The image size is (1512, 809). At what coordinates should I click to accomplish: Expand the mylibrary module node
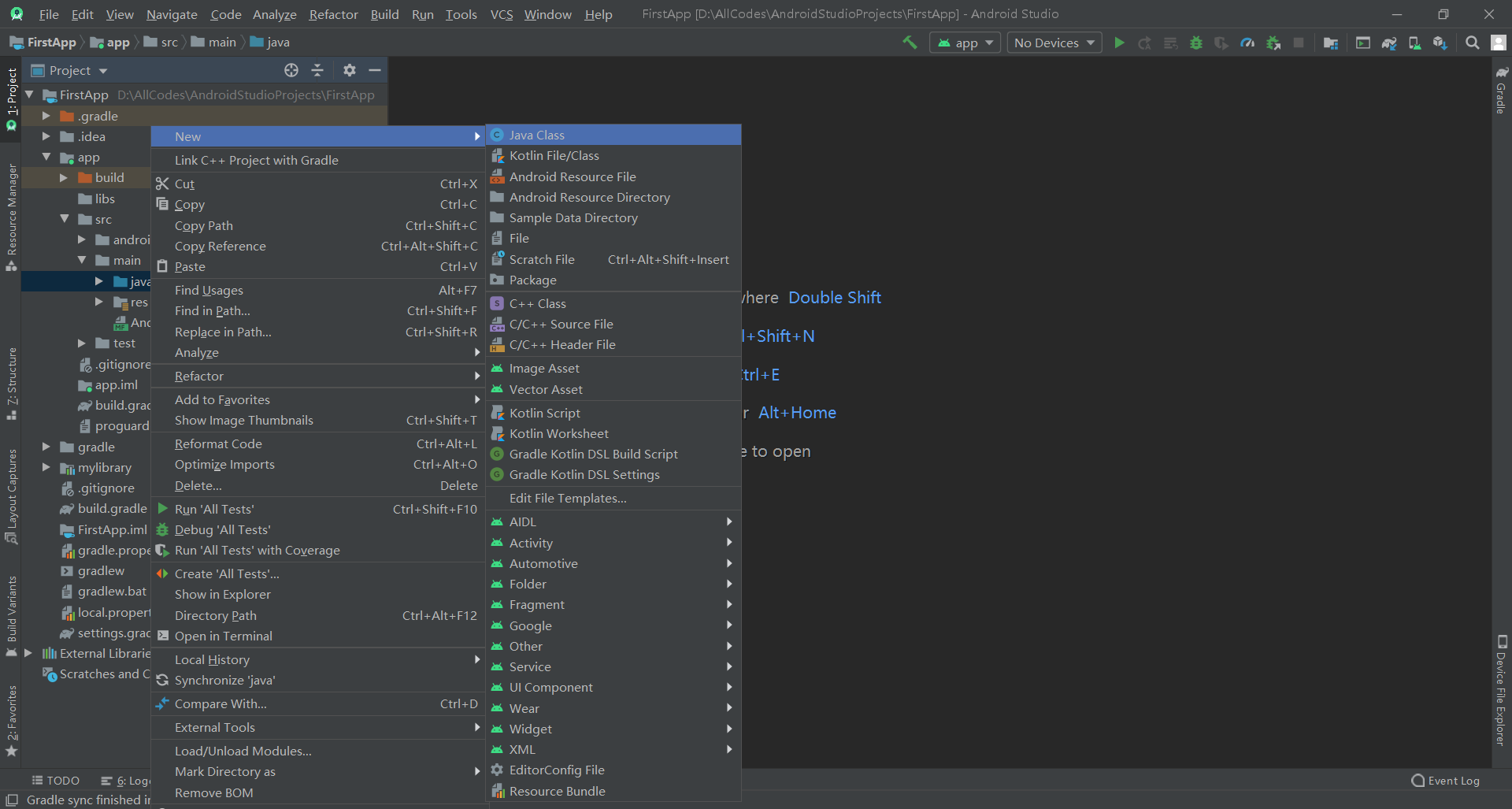[46, 467]
